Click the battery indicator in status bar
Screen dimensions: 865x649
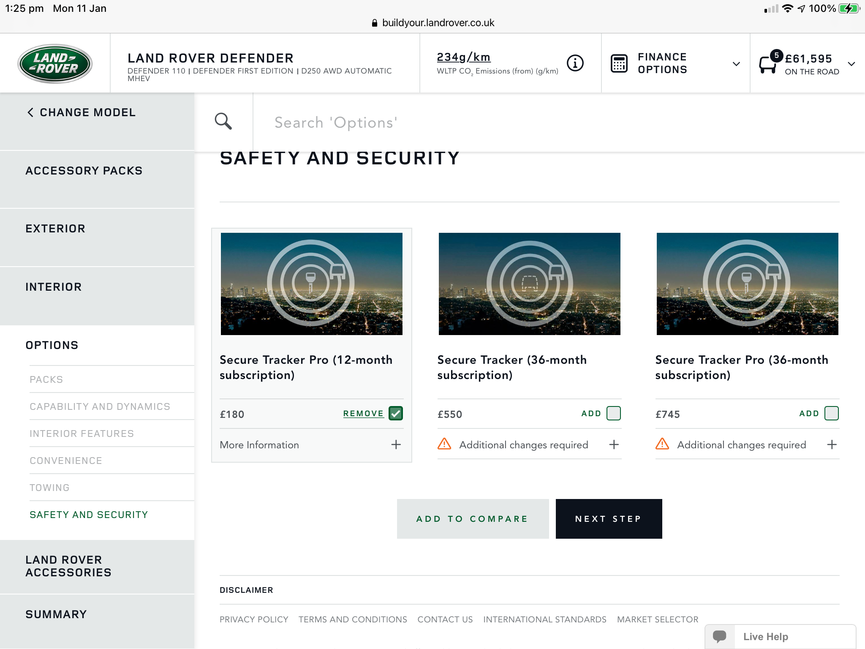tap(848, 8)
